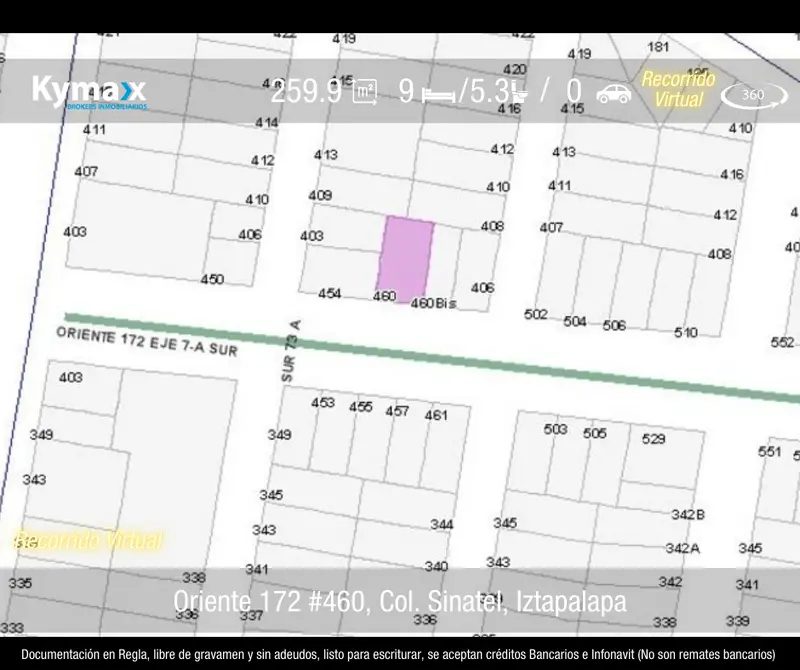This screenshot has width=800, height=670.
Task: Click lot number 342A
Action: 683,548
